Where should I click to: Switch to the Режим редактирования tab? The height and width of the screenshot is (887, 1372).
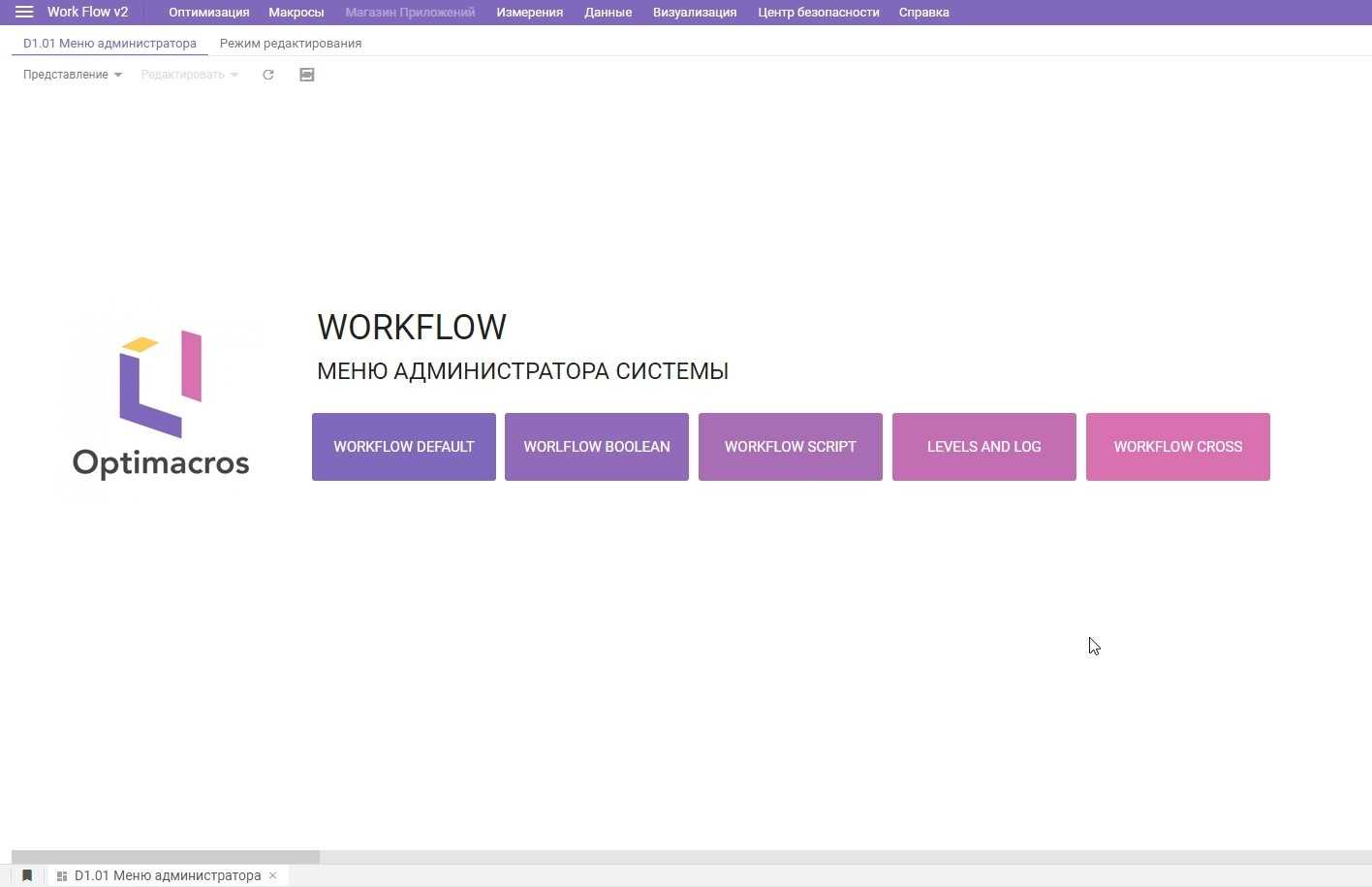pos(290,43)
